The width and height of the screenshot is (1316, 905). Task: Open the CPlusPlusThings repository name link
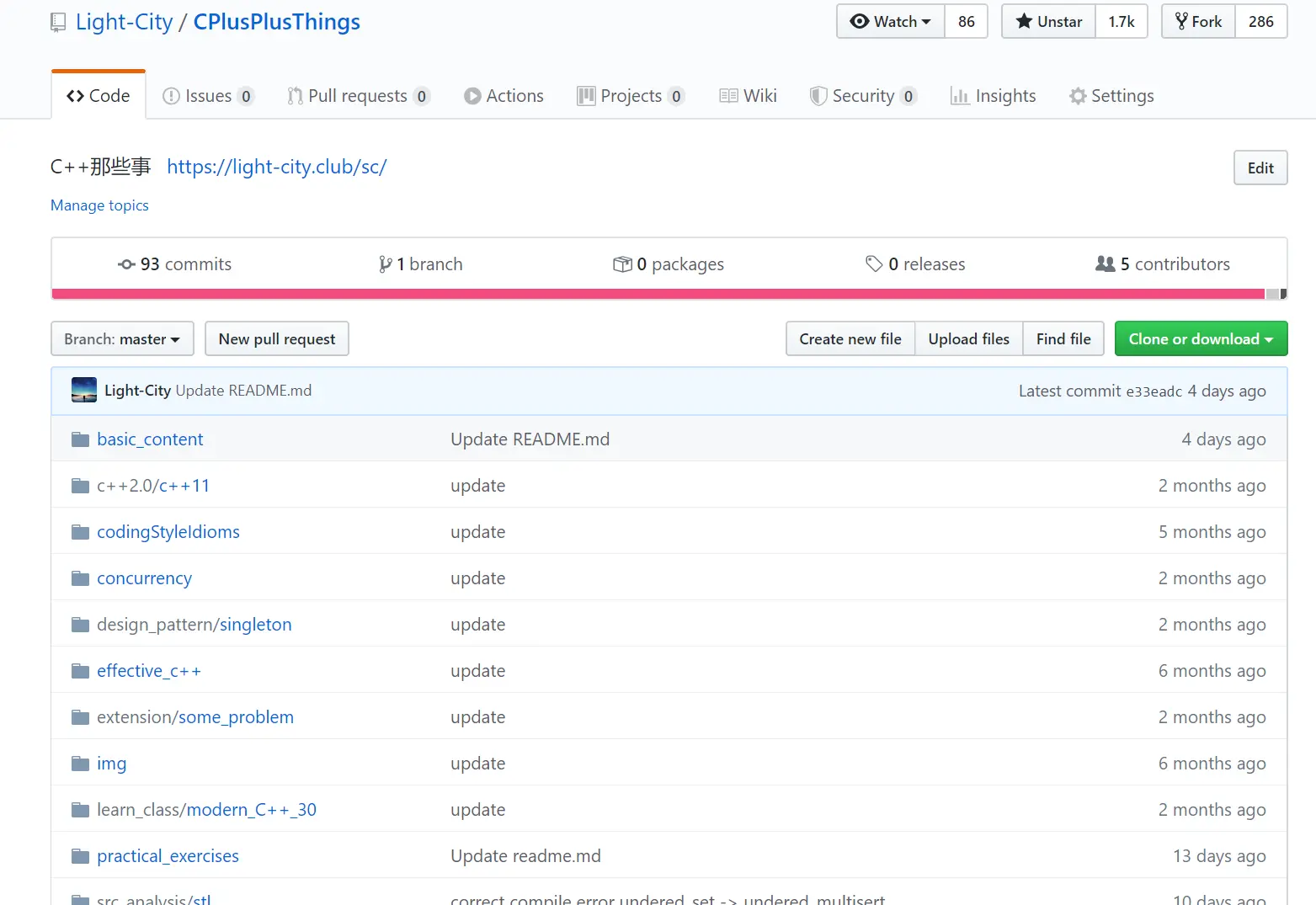(277, 22)
